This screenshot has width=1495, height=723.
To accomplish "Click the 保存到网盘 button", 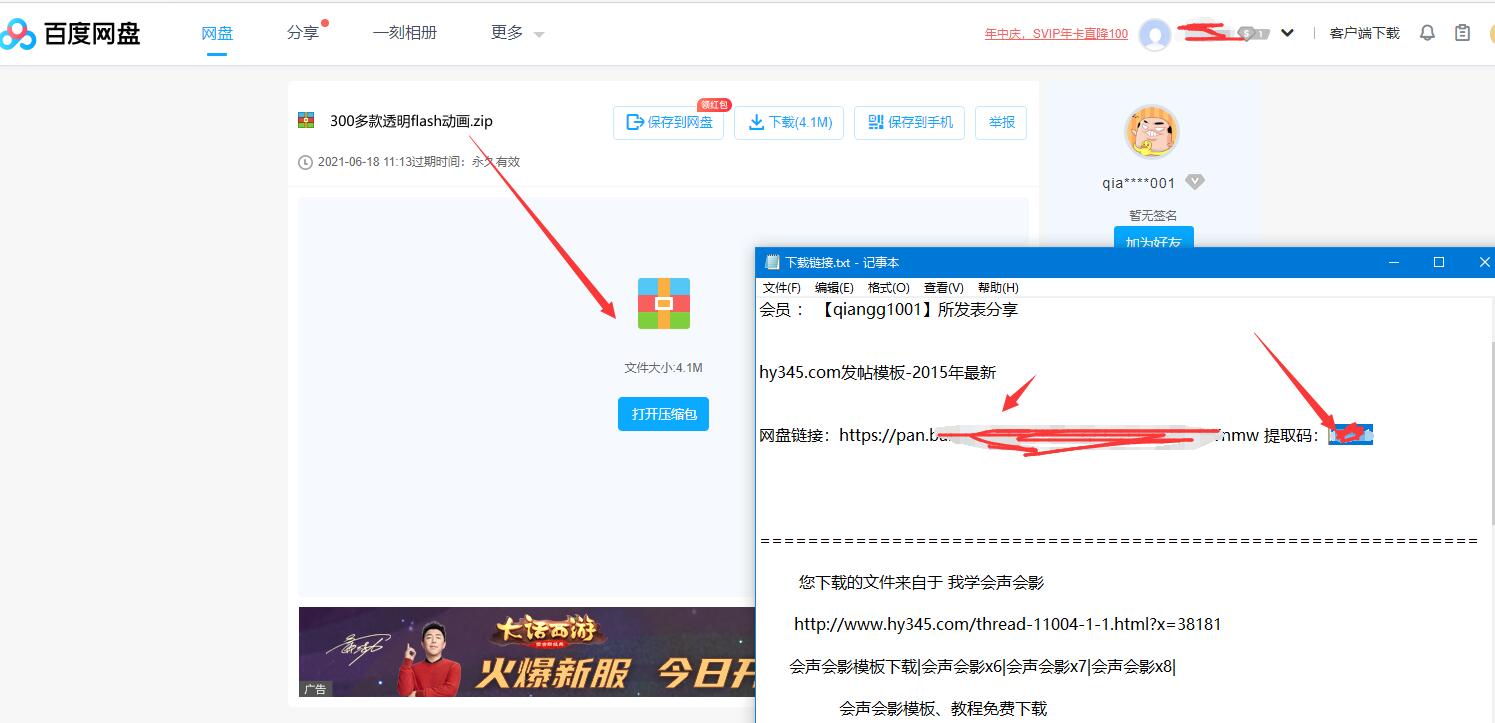I will pos(668,122).
